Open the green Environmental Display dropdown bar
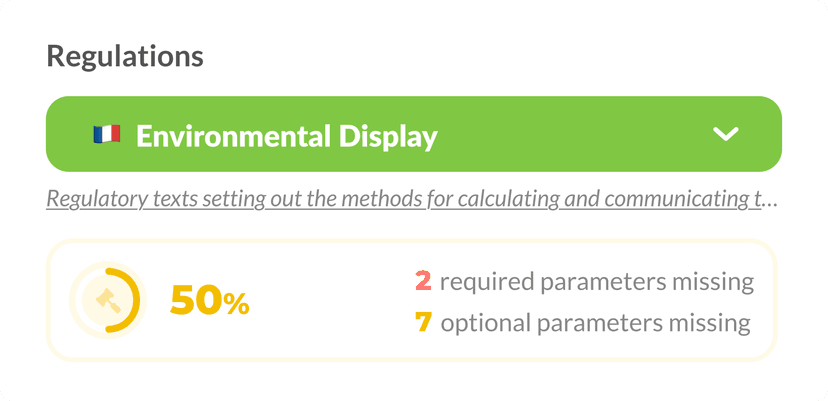Screen dimensions: 828x401 pos(413,134)
